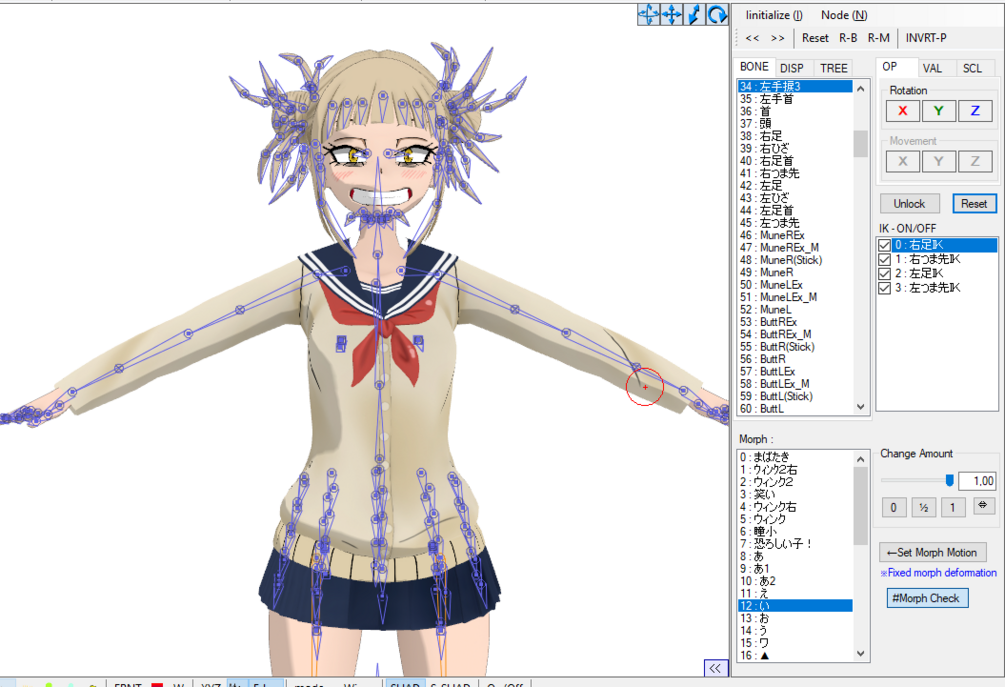
Task: Click the double-arrow button beside 1
Action: click(x=983, y=506)
